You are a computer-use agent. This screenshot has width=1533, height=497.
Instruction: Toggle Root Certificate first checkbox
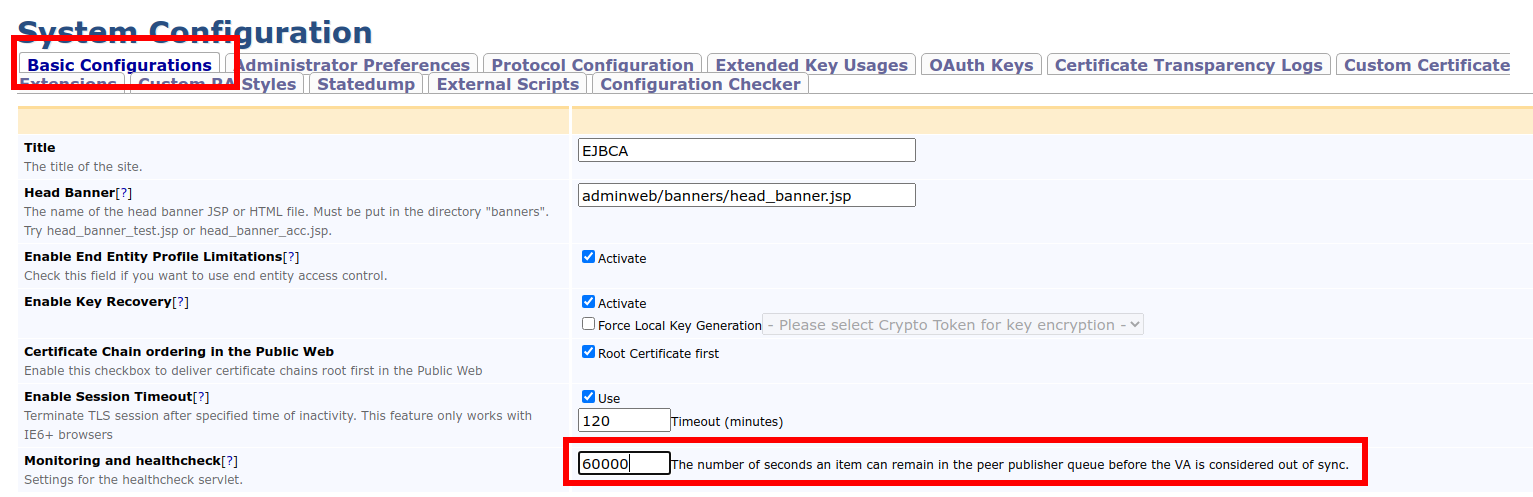[x=588, y=352]
